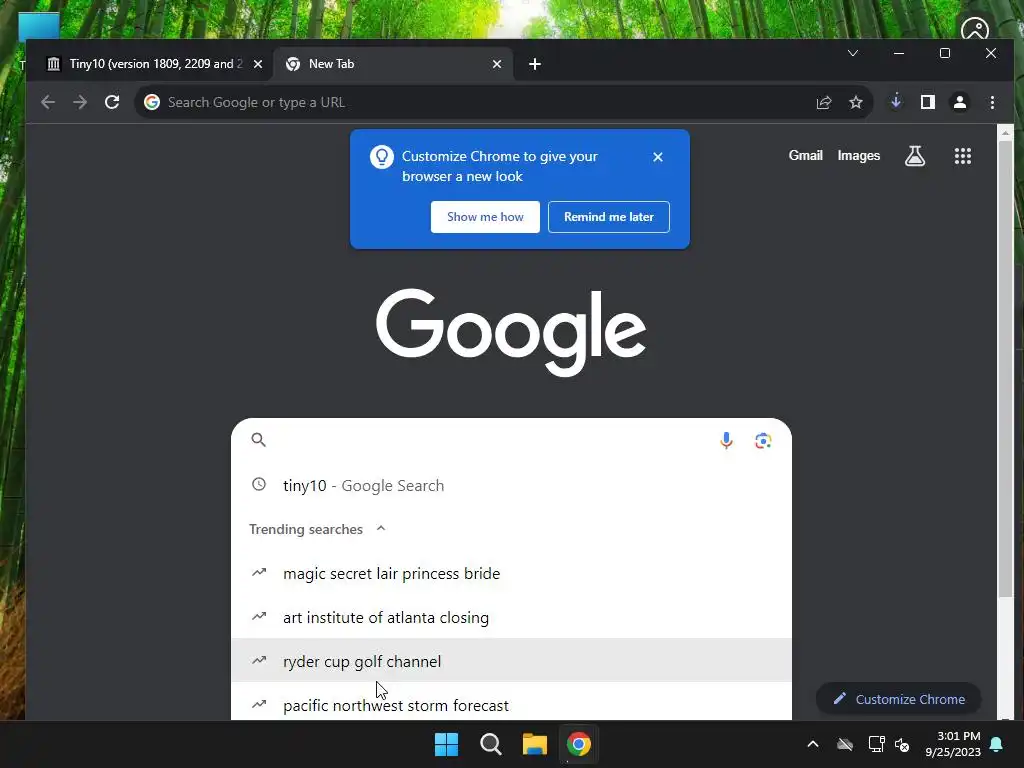Click Show me how button
The height and width of the screenshot is (768, 1024).
point(485,217)
